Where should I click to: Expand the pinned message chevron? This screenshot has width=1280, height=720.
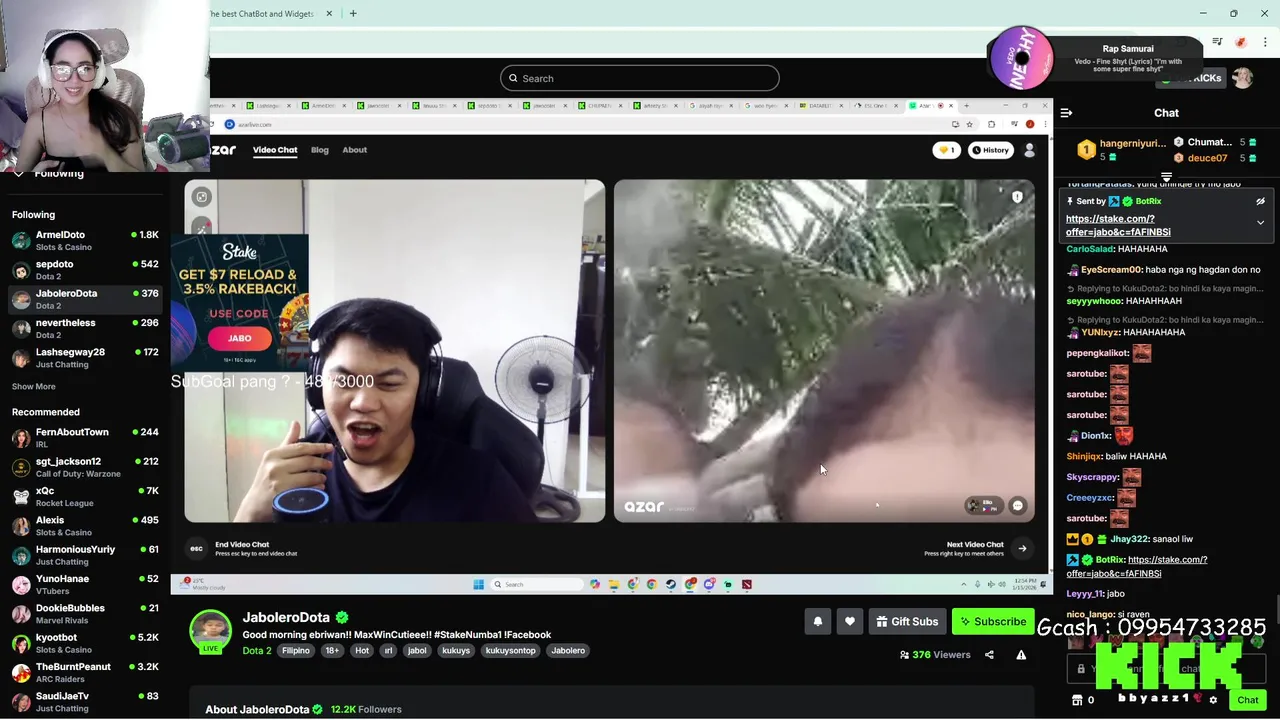1260,223
